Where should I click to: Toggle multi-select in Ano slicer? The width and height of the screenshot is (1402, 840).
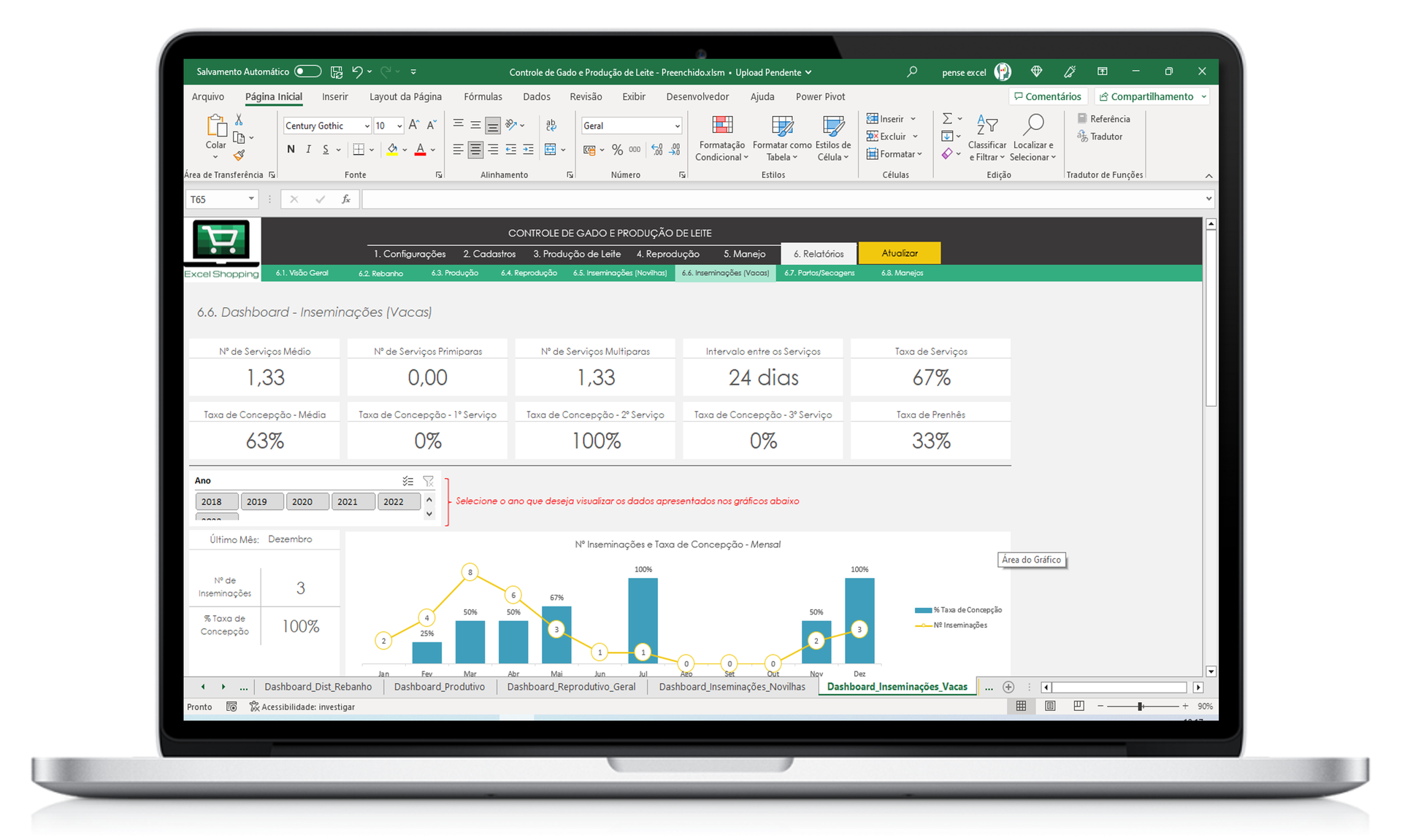(407, 481)
